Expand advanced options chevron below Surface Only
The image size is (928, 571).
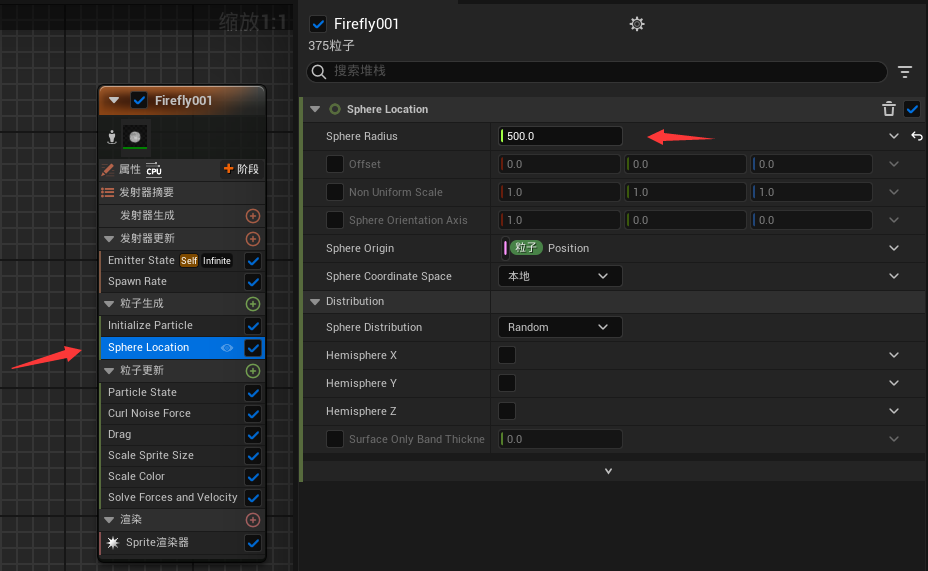(x=608, y=471)
